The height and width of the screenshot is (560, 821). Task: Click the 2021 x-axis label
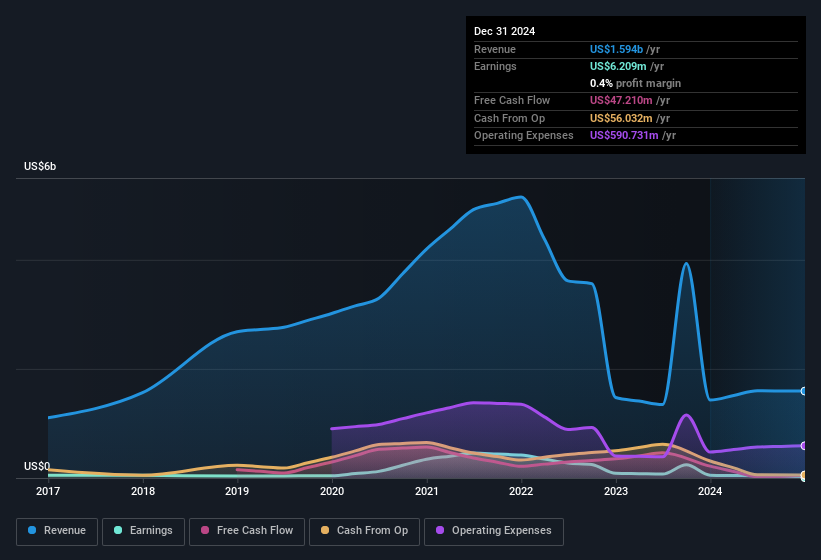(x=427, y=491)
